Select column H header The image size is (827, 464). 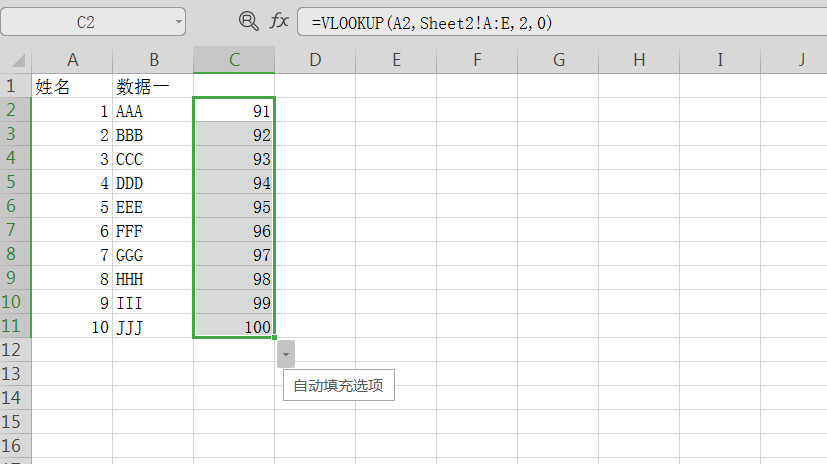click(639, 60)
